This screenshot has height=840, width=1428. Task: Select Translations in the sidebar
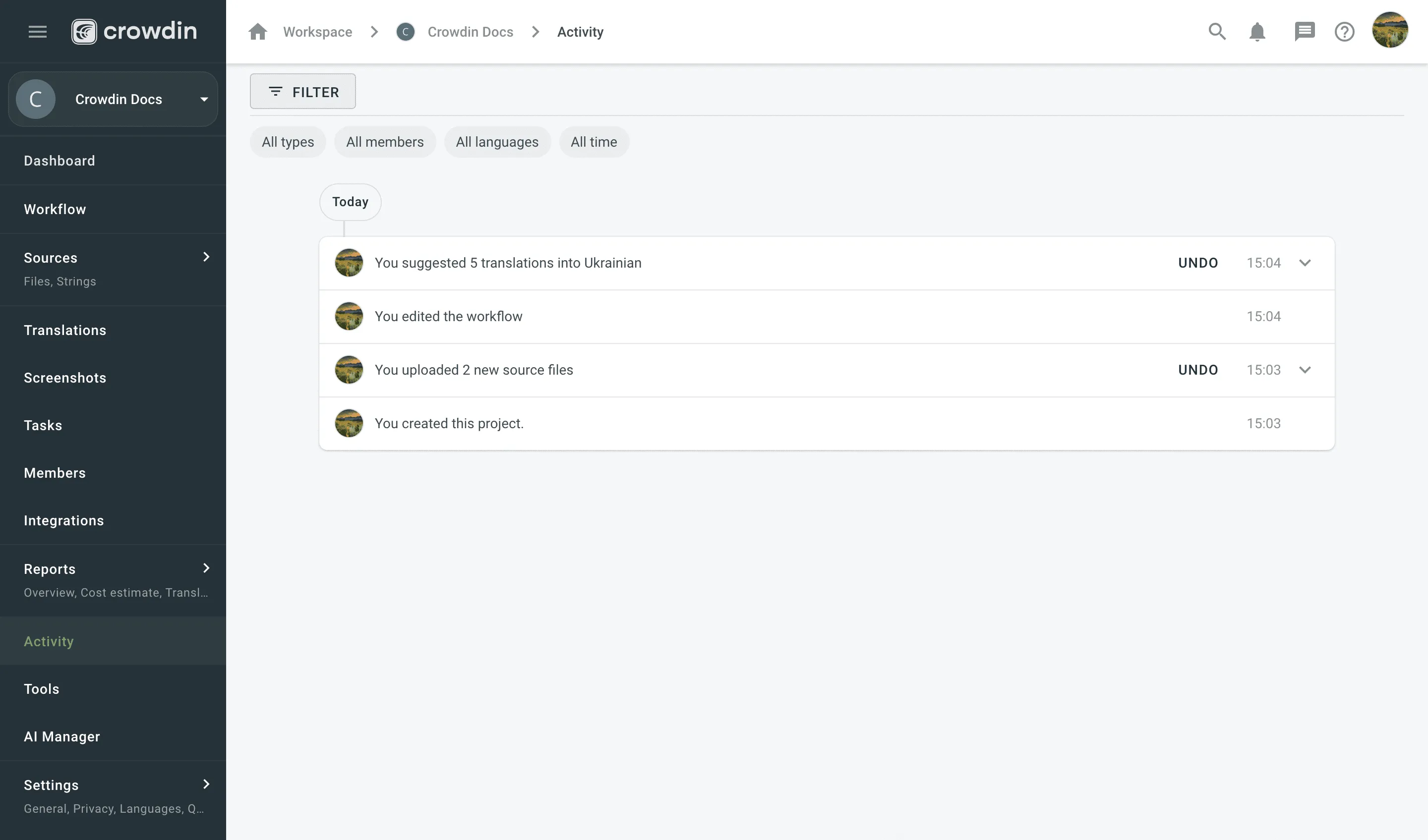(x=65, y=330)
